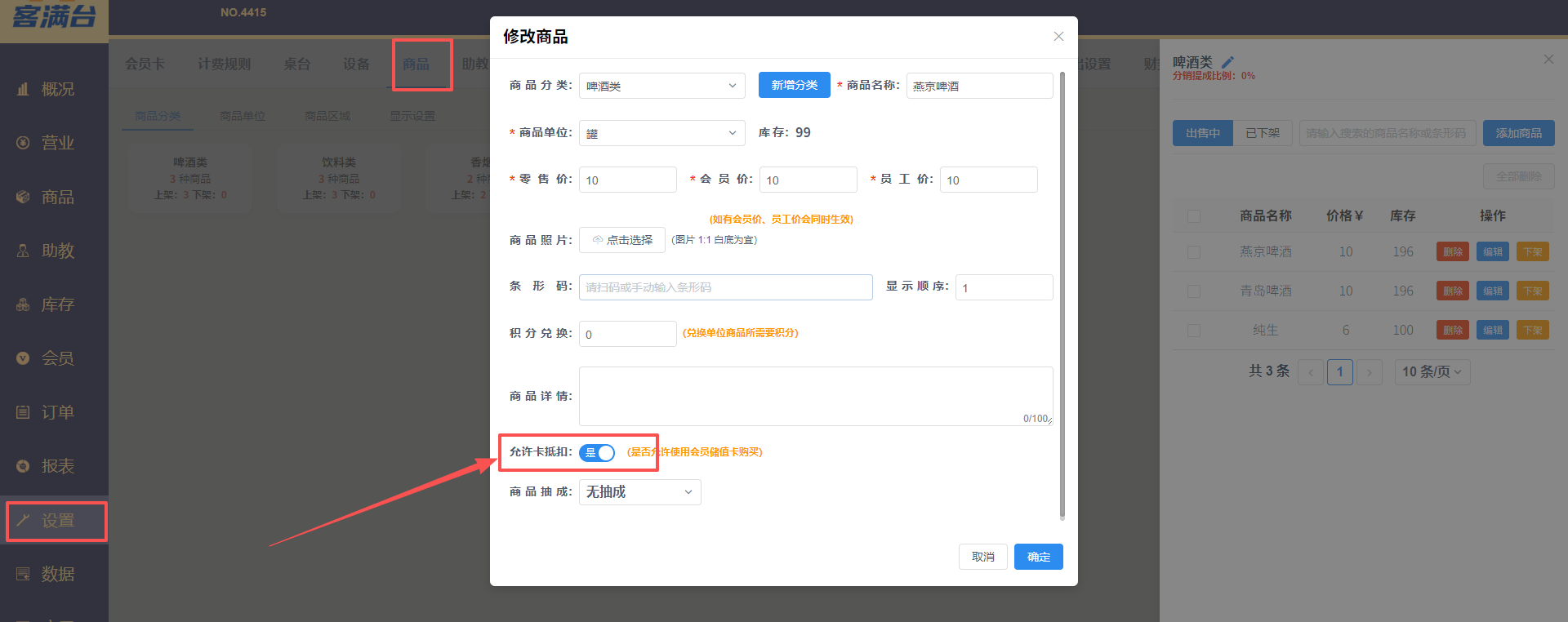The image size is (1568, 622).
Task: Click the dialog's vertical scrollbar
Action: [1062, 294]
